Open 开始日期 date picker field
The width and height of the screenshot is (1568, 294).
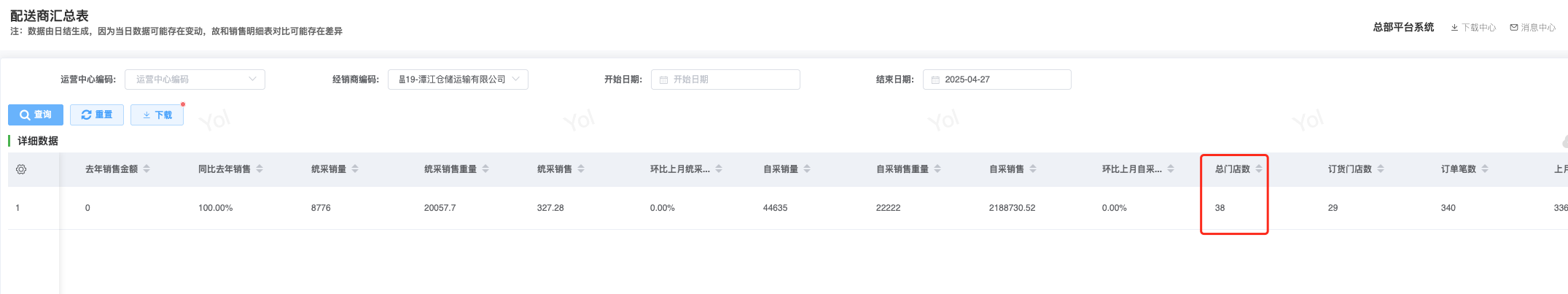tap(725, 80)
